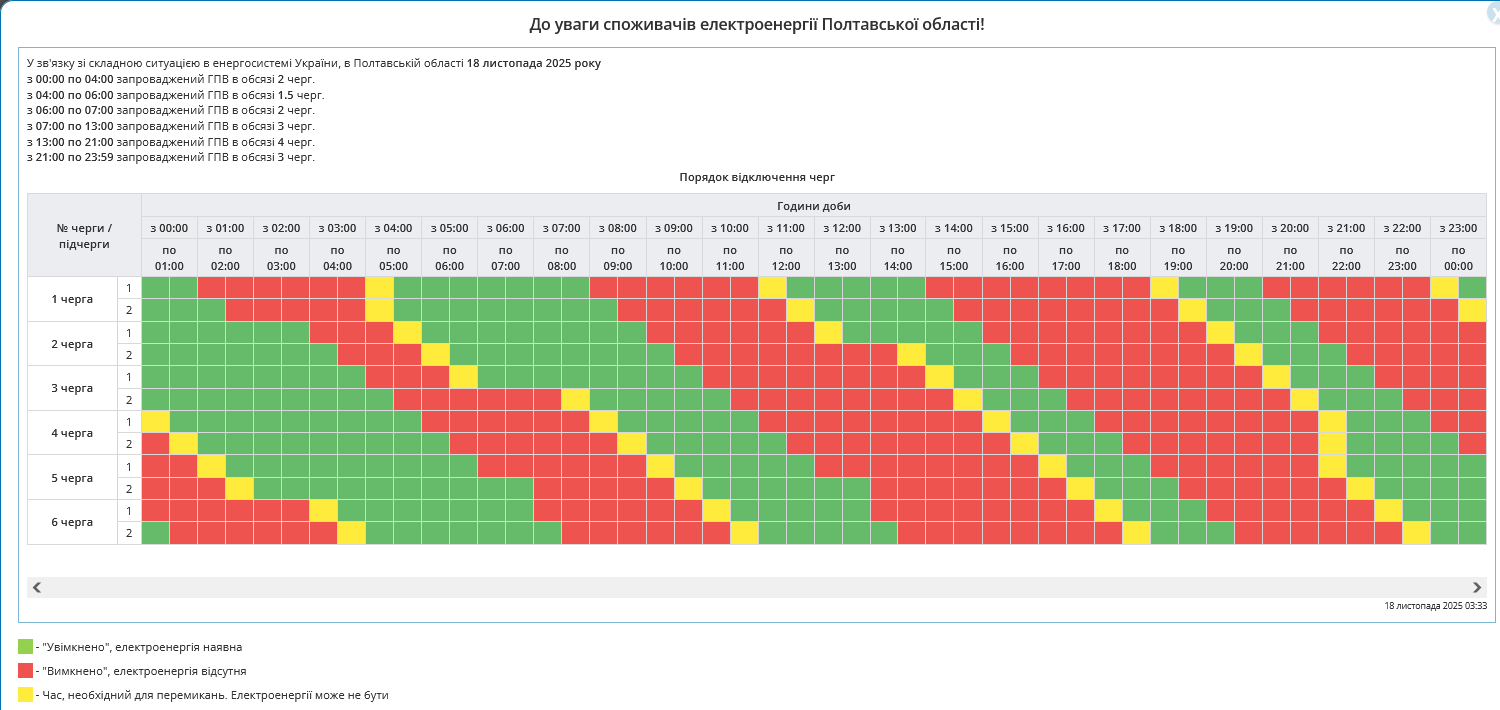Click the "Порядок відключення черг" table title

pos(756,177)
